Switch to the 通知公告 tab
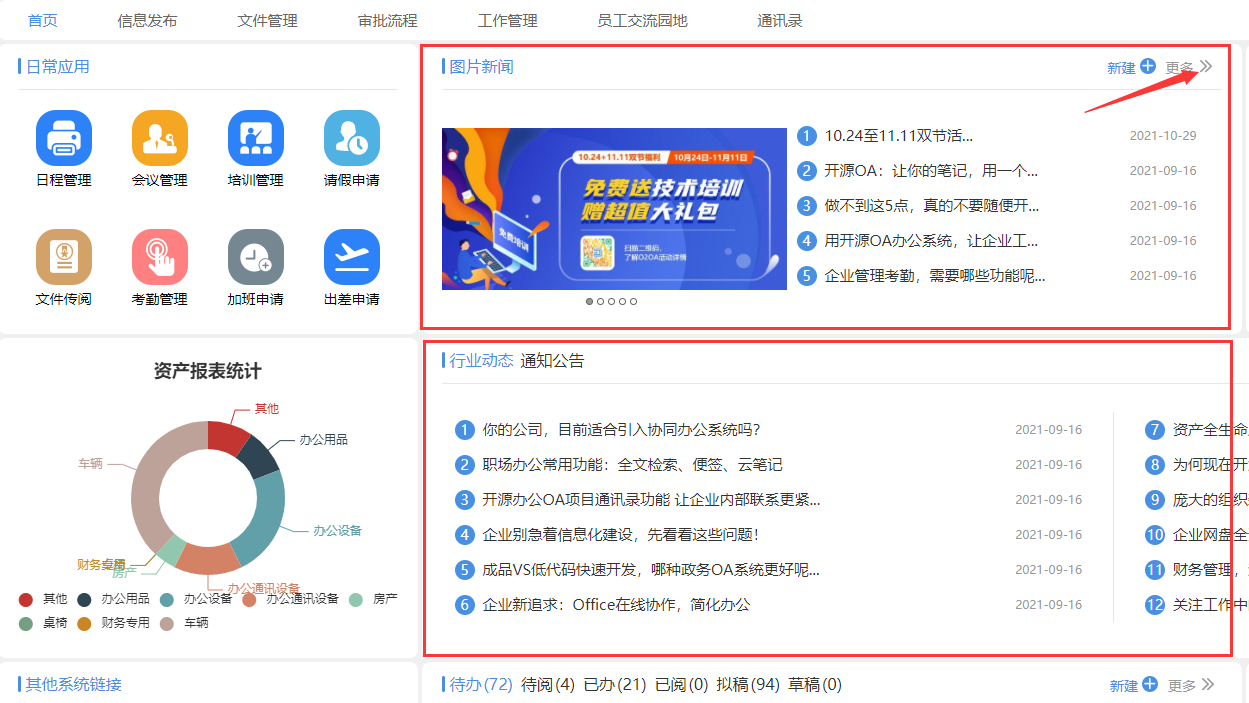Viewport: 1249px width, 703px height. coord(552,361)
